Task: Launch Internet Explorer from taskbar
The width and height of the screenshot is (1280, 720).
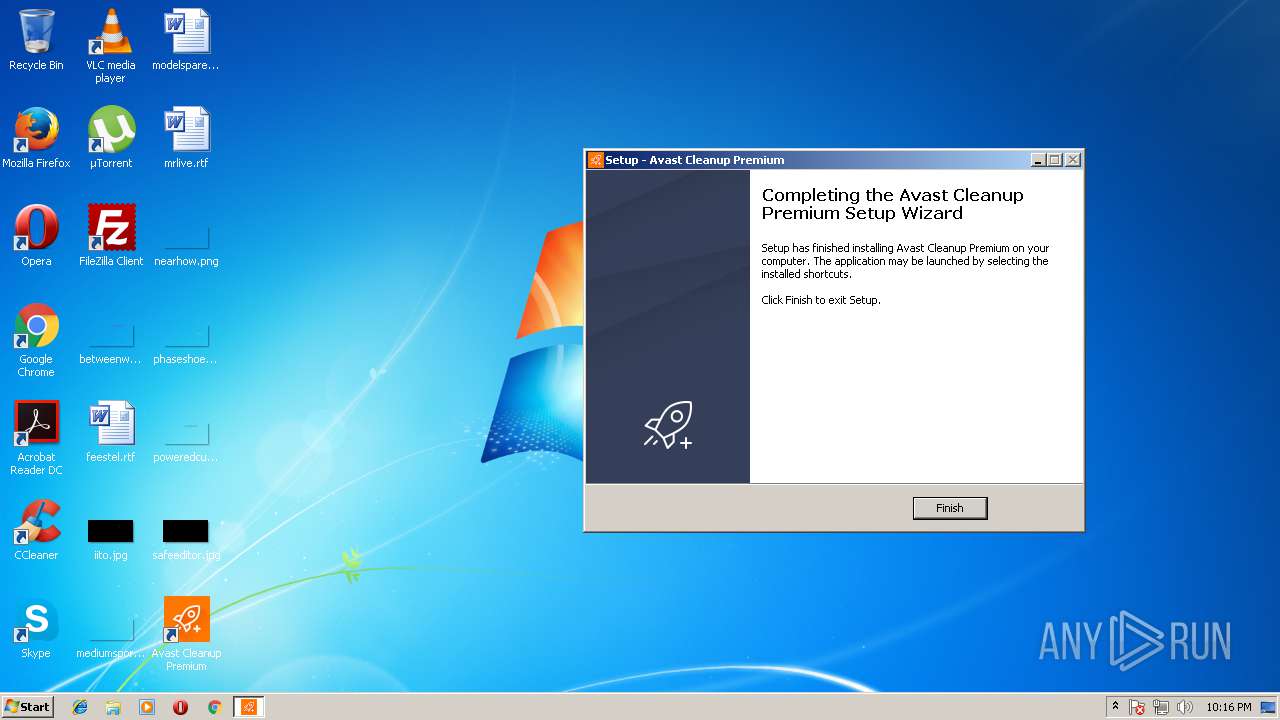Action: (80, 707)
